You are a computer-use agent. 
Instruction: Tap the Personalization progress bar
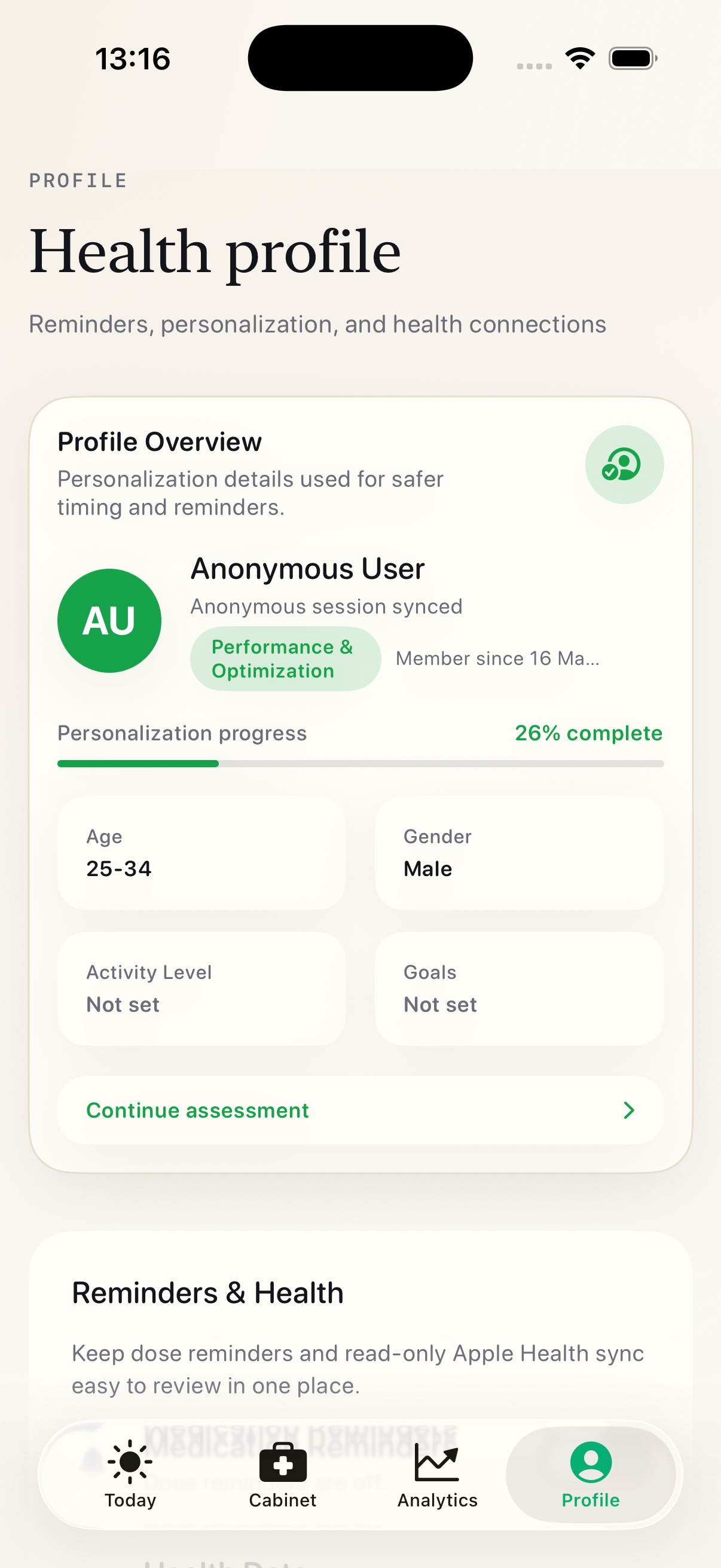coord(361,763)
